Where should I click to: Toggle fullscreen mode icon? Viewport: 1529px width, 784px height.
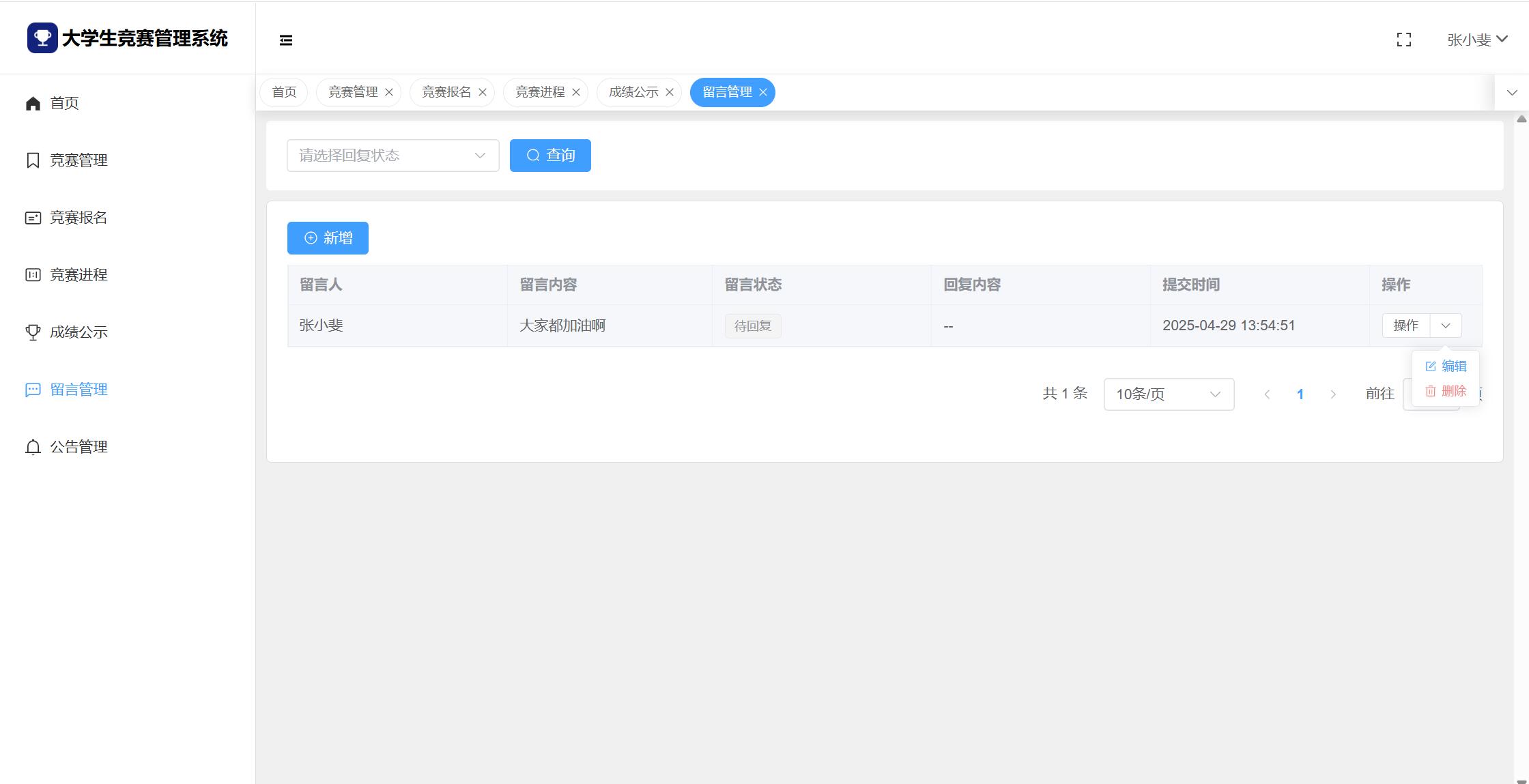[x=1404, y=40]
